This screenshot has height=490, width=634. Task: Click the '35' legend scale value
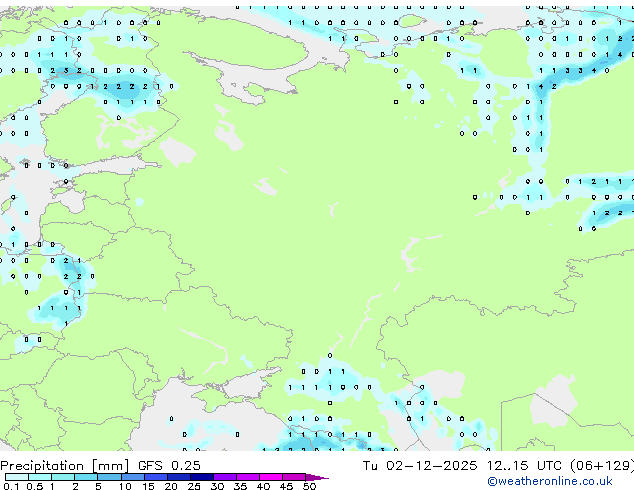(x=240, y=486)
